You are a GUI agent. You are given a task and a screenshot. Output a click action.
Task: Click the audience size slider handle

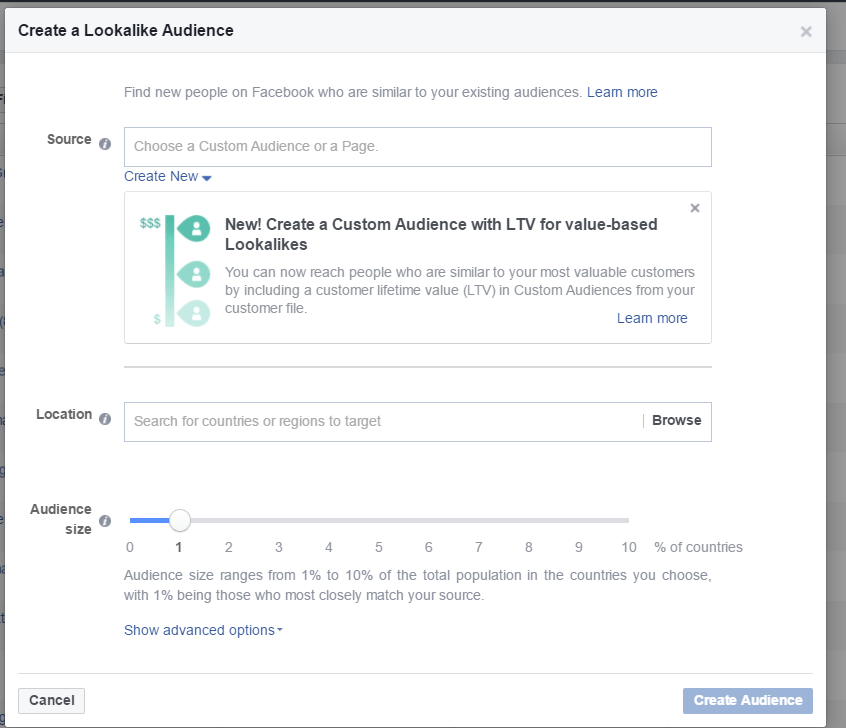179,520
